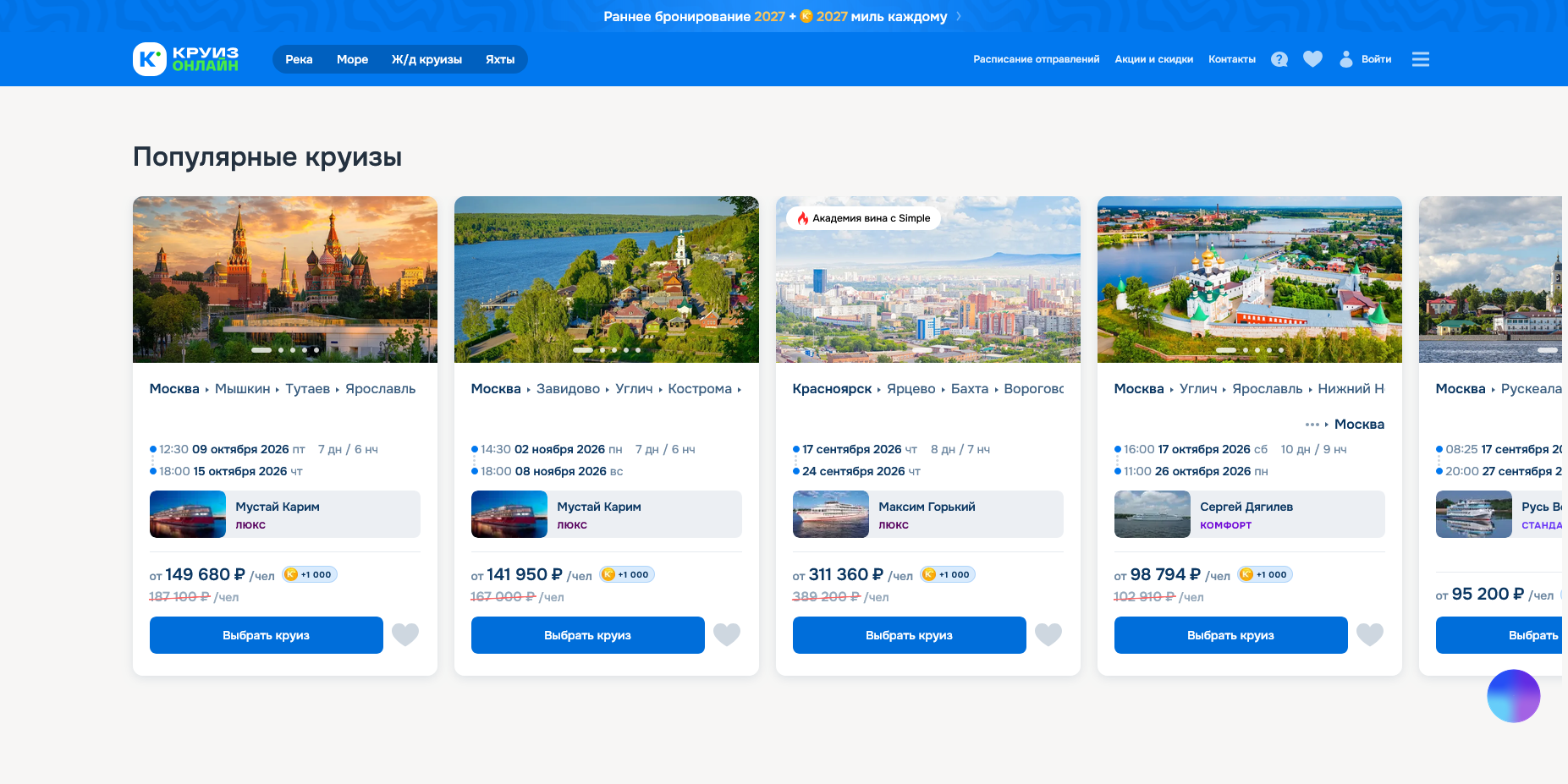Image resolution: width=1568 pixels, height=784 pixels.
Task: Expand the hidden stops ••• before Москва
Action: coord(1312,425)
